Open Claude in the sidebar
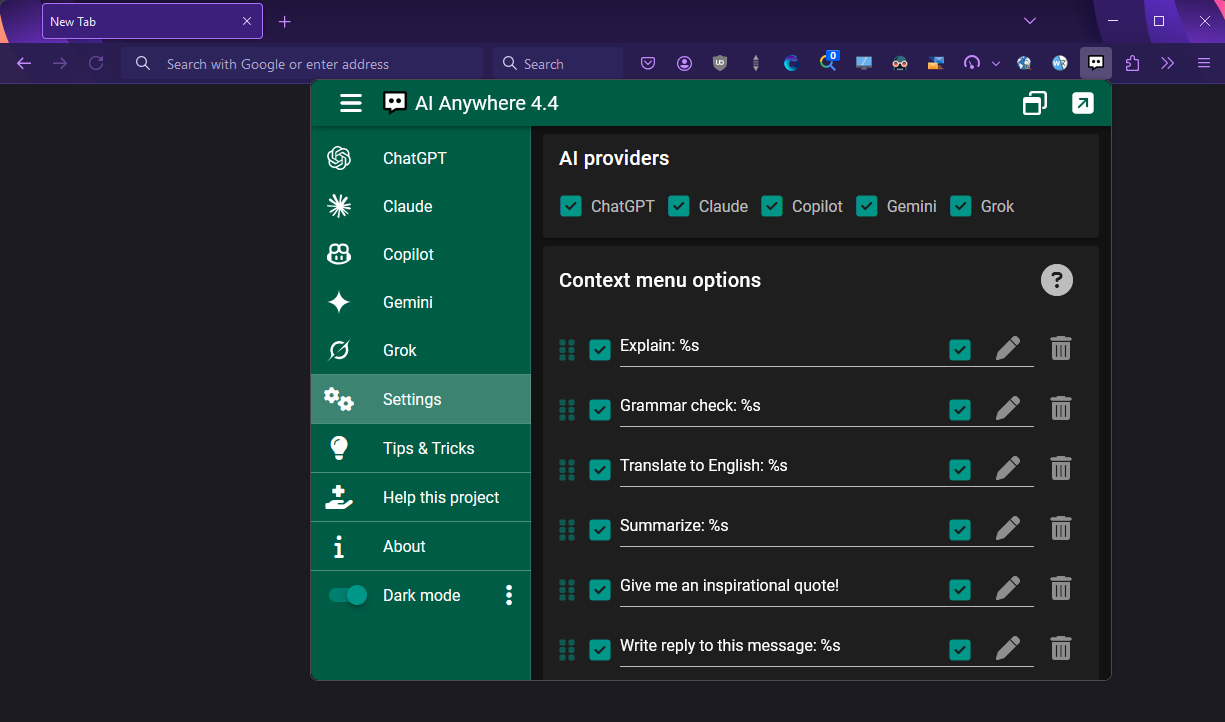The image size is (1225, 722). coord(421,206)
